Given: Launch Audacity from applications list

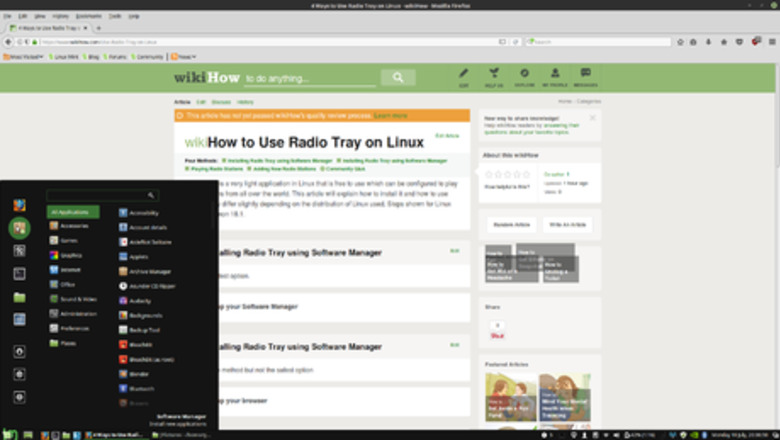Looking at the screenshot, I should tap(135, 300).
